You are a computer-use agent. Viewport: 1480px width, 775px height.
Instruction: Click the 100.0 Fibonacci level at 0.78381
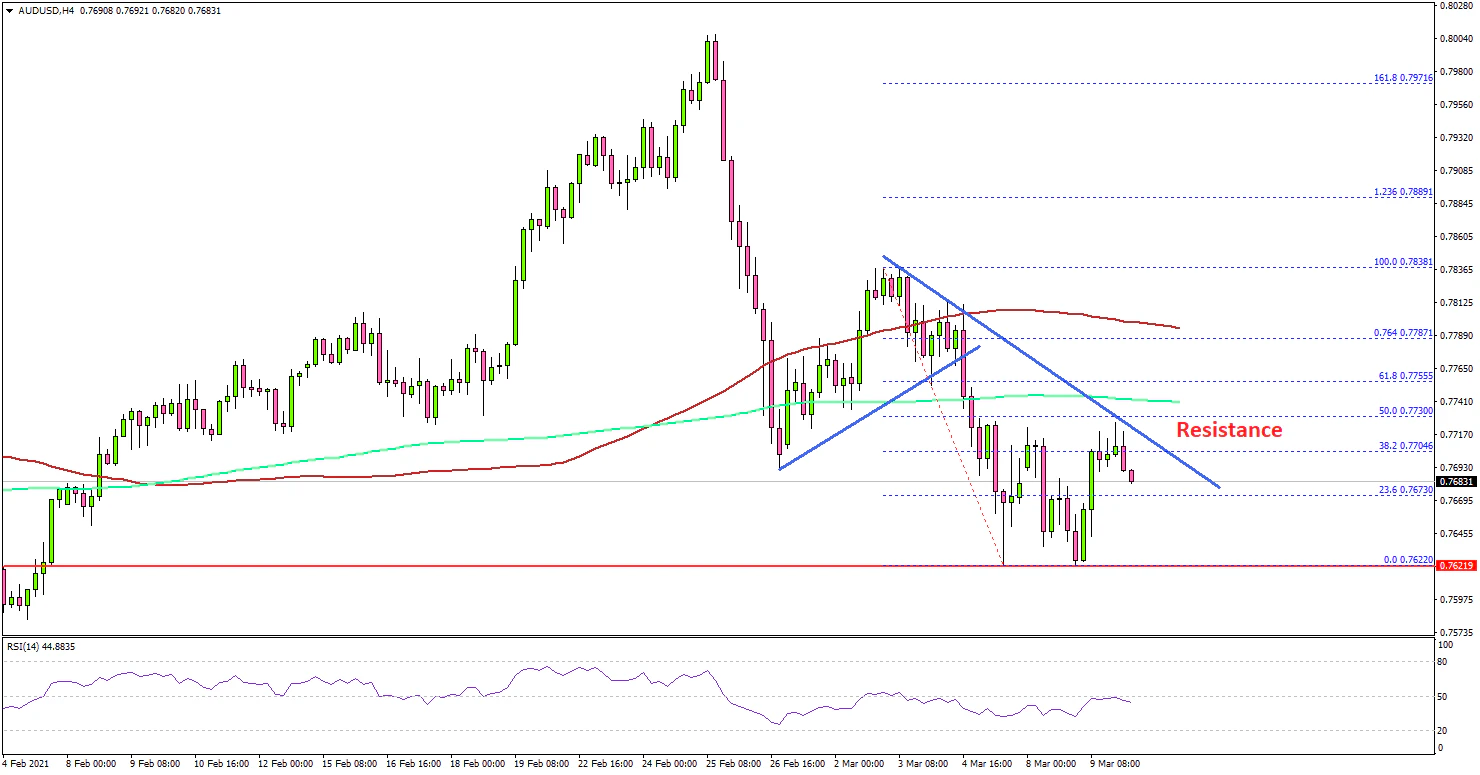pos(1405,262)
